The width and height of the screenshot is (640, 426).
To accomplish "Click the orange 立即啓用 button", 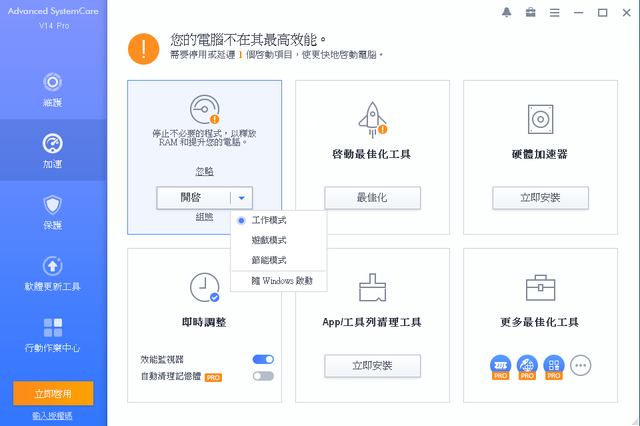I will click(x=53, y=393).
